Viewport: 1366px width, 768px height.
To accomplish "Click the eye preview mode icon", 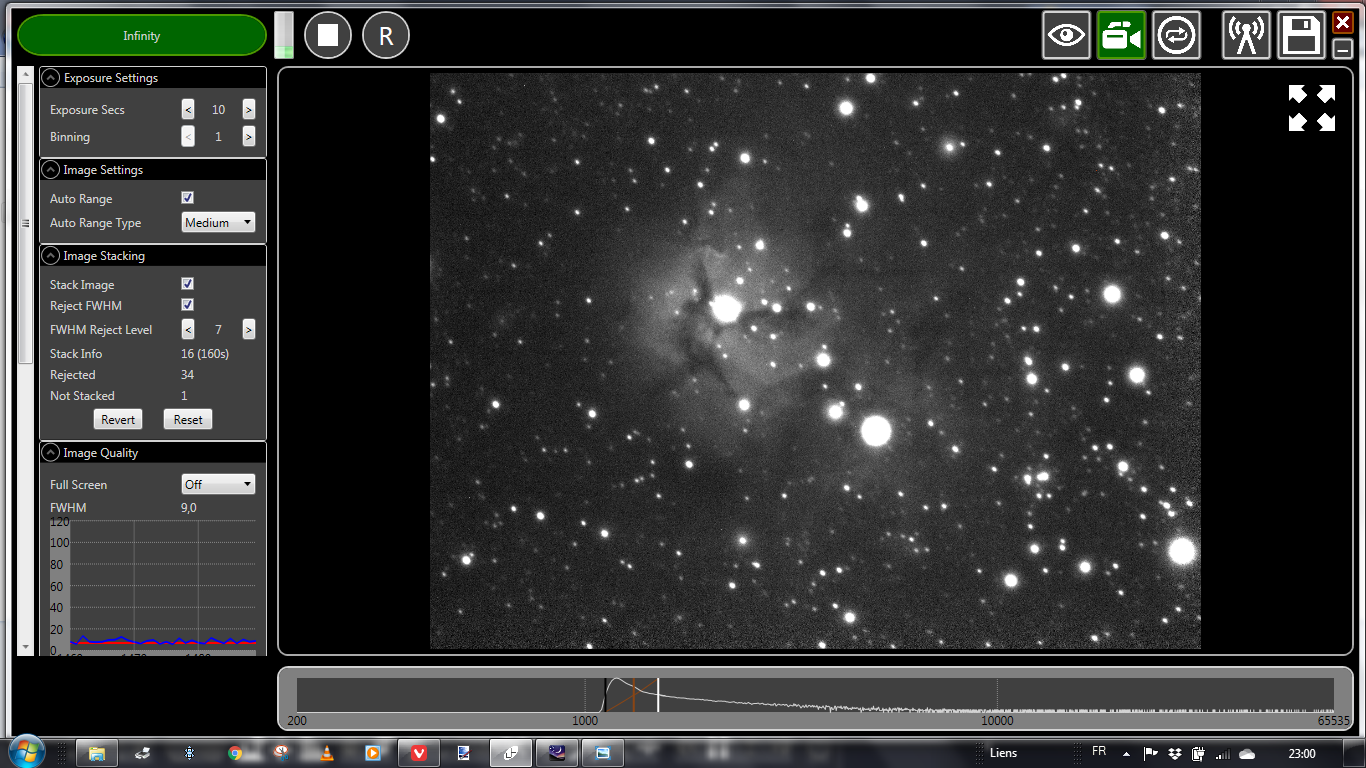I will pyautogui.click(x=1066, y=34).
